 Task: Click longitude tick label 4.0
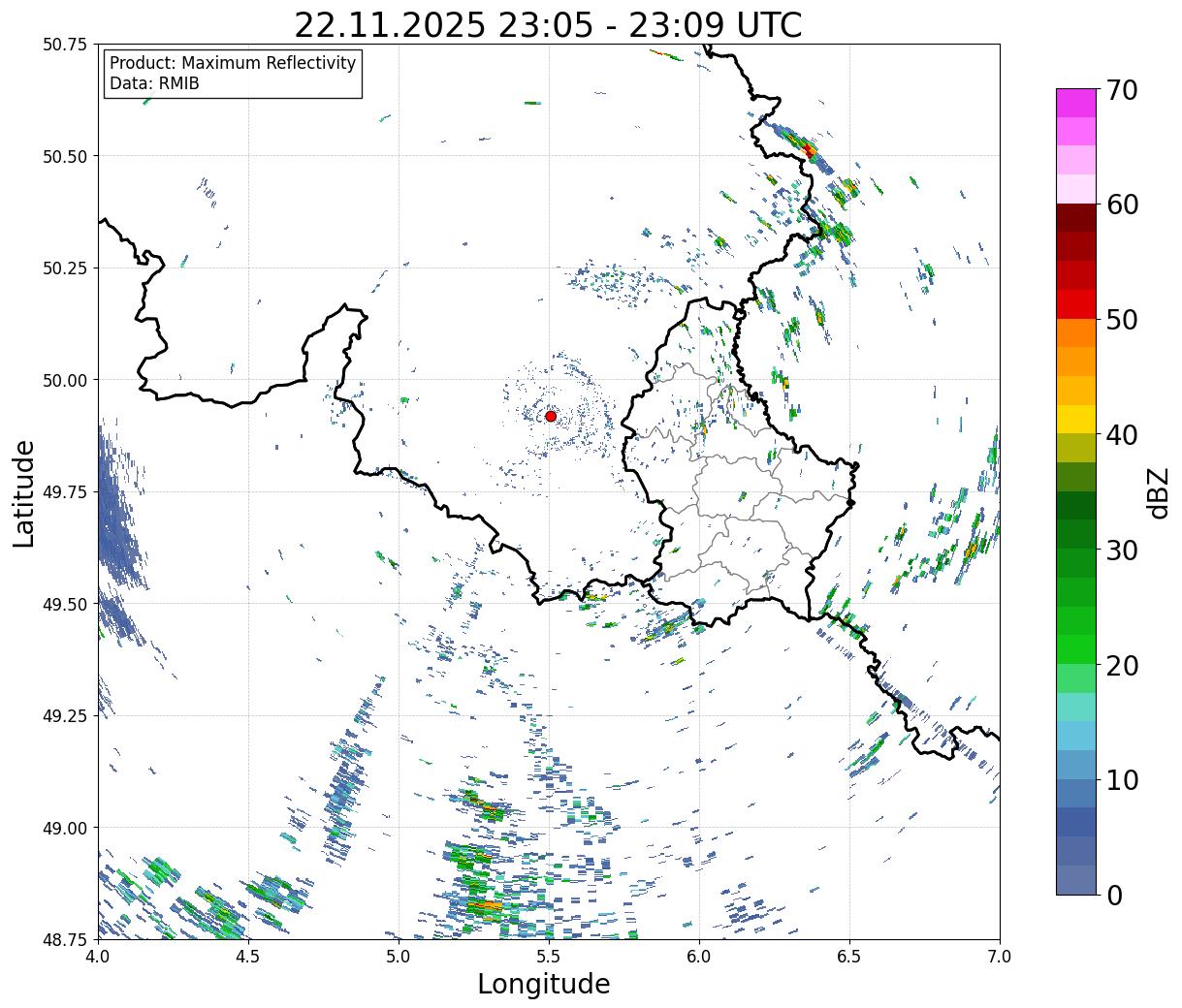[98, 957]
